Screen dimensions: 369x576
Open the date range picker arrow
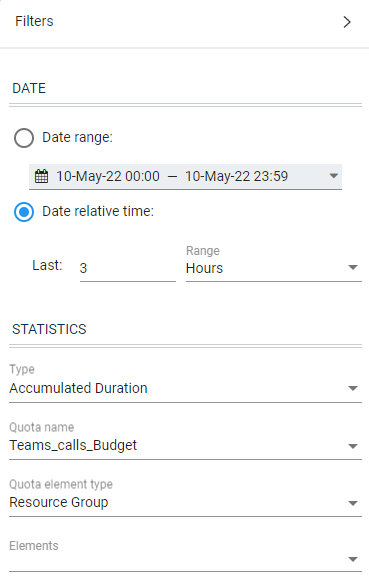pos(334,176)
